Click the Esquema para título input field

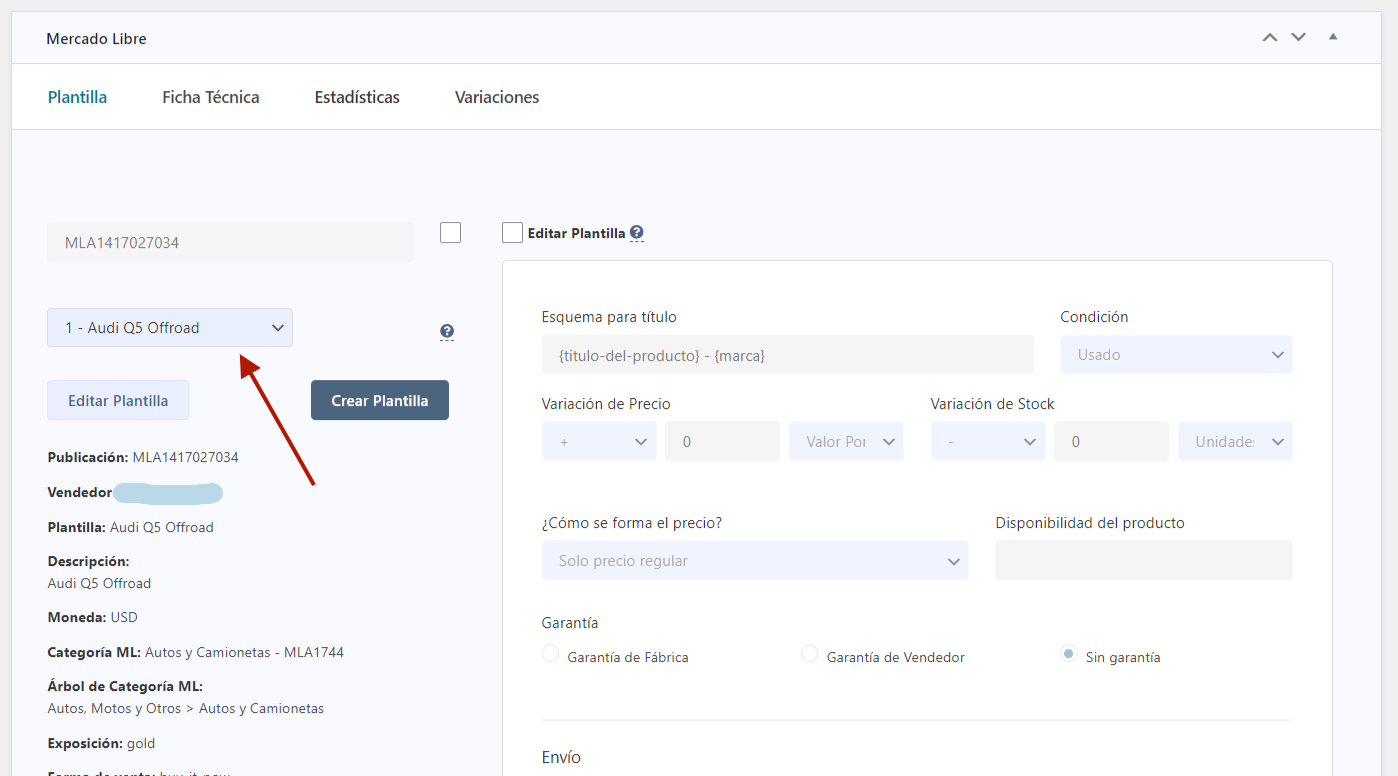point(787,355)
